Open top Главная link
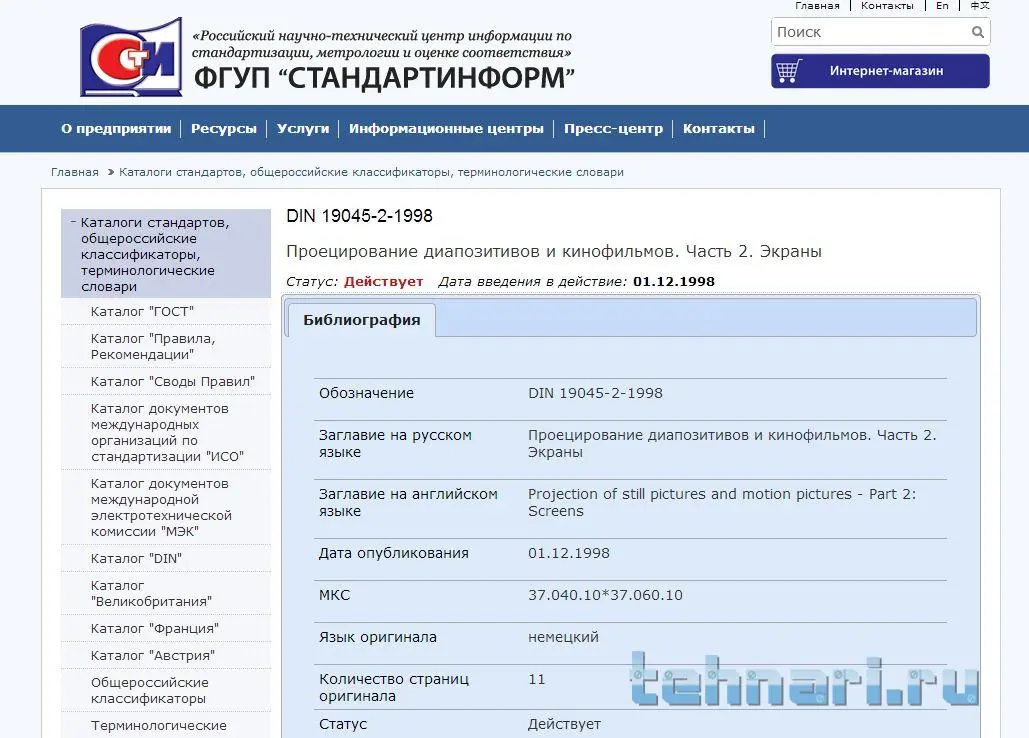The height and width of the screenshot is (738, 1029). point(817,5)
